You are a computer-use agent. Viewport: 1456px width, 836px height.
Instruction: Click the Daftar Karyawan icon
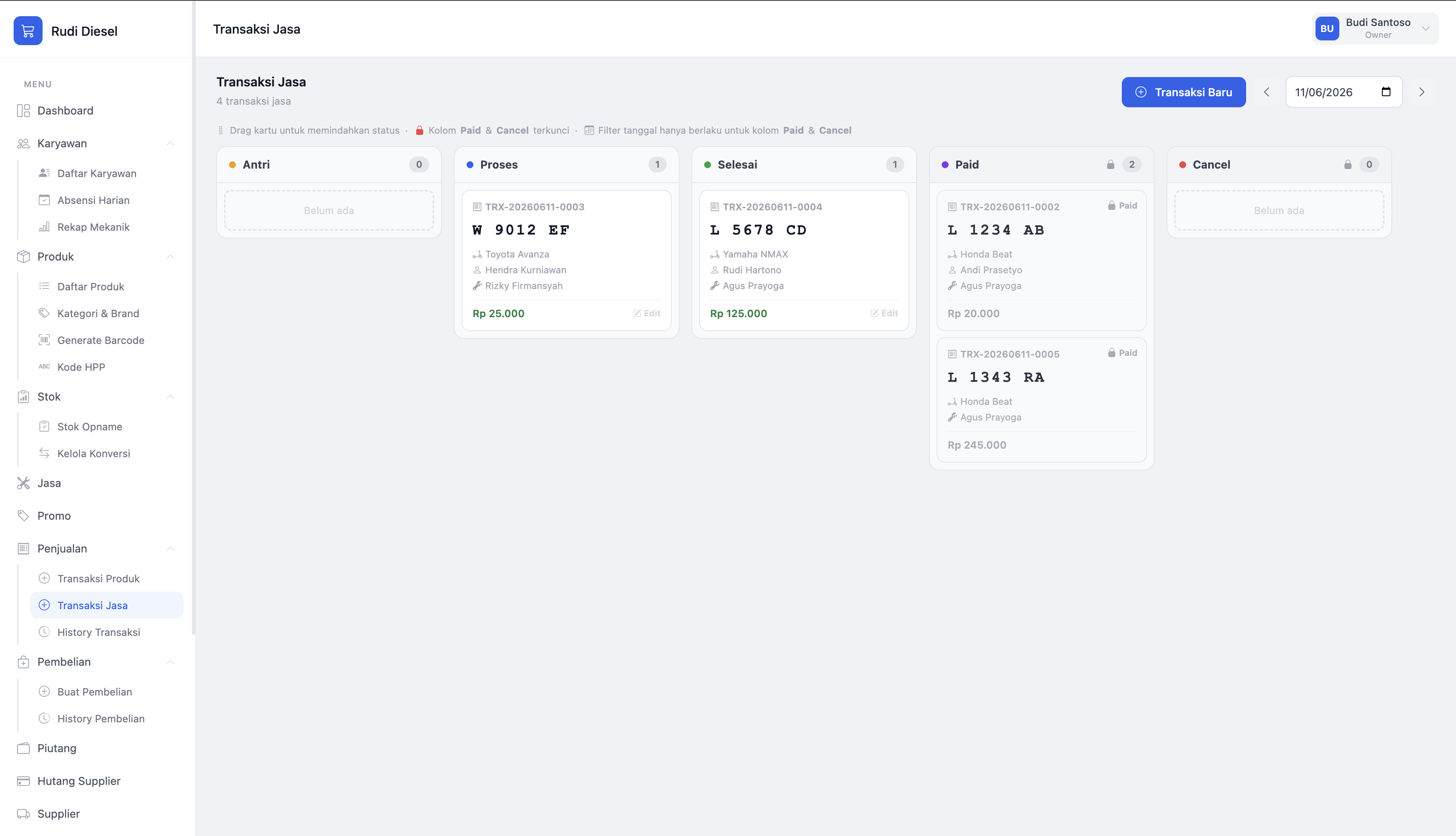click(x=44, y=173)
